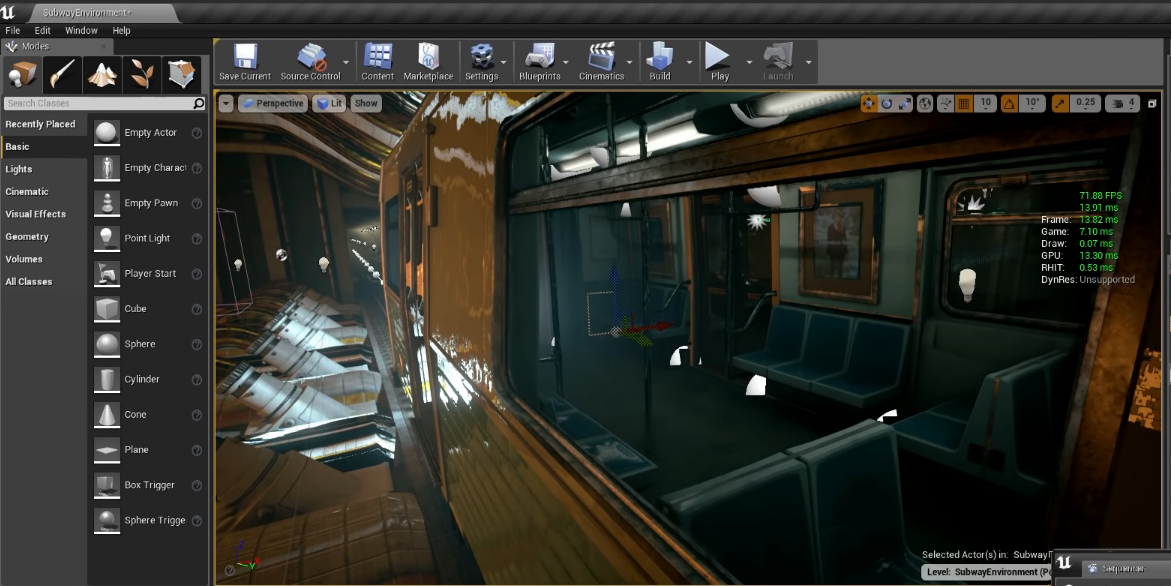Click the Search Classes input field
This screenshot has width=1171, height=586.
pos(98,103)
